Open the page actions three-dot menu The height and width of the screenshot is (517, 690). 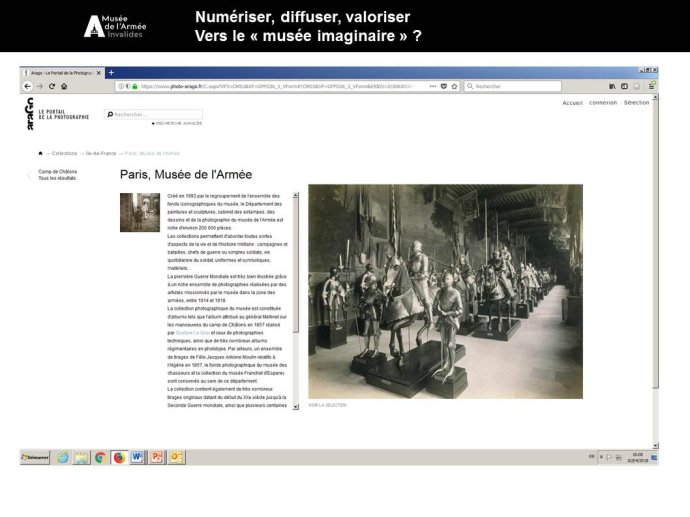433,86
